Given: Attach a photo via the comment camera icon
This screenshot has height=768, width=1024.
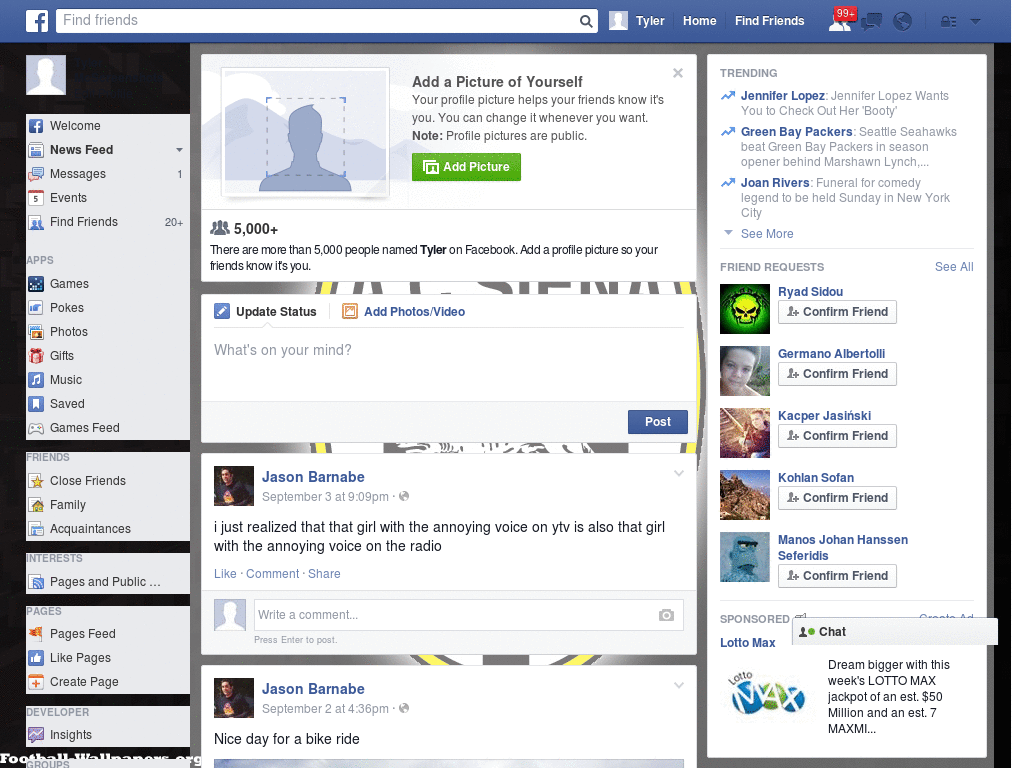Looking at the screenshot, I should click(x=666, y=615).
